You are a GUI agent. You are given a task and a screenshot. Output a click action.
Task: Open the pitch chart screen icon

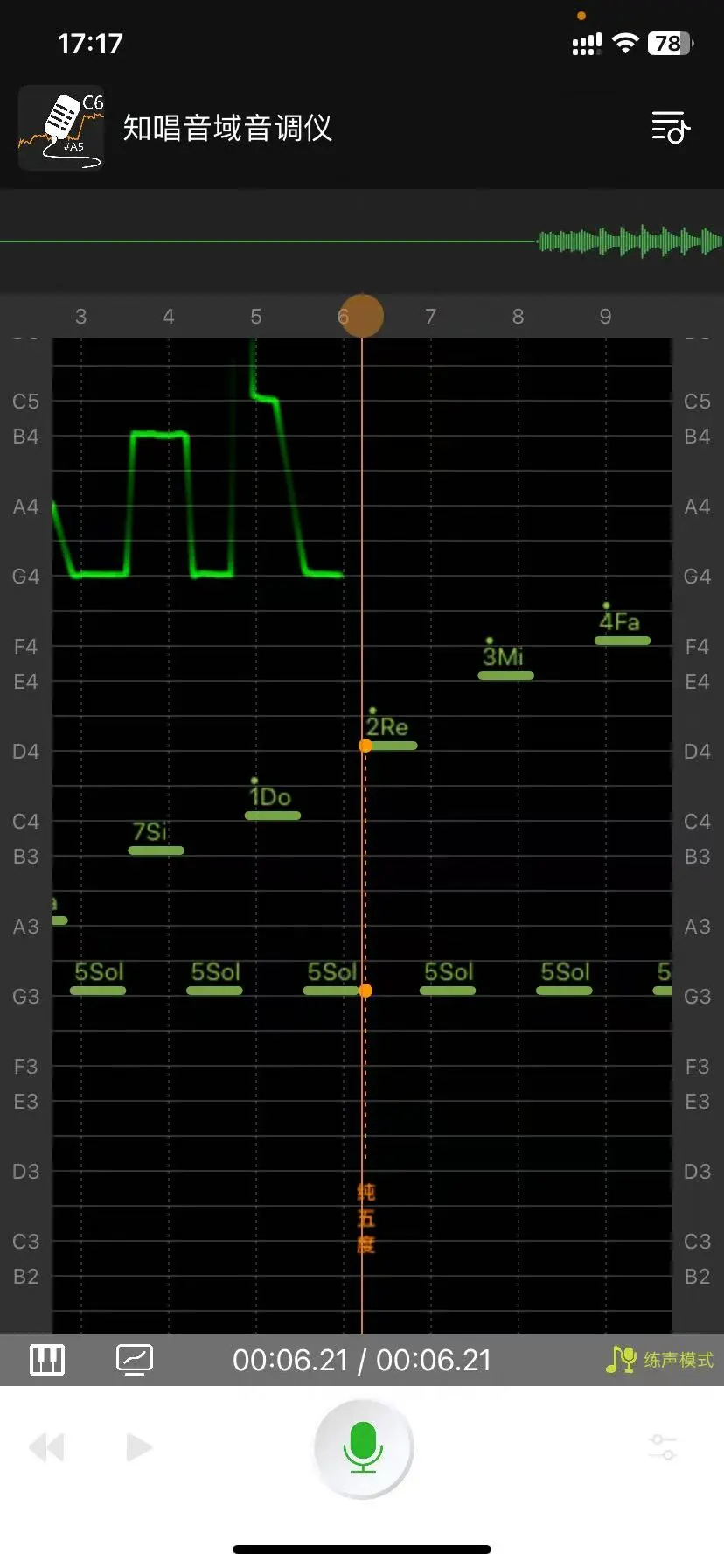pos(135,1360)
